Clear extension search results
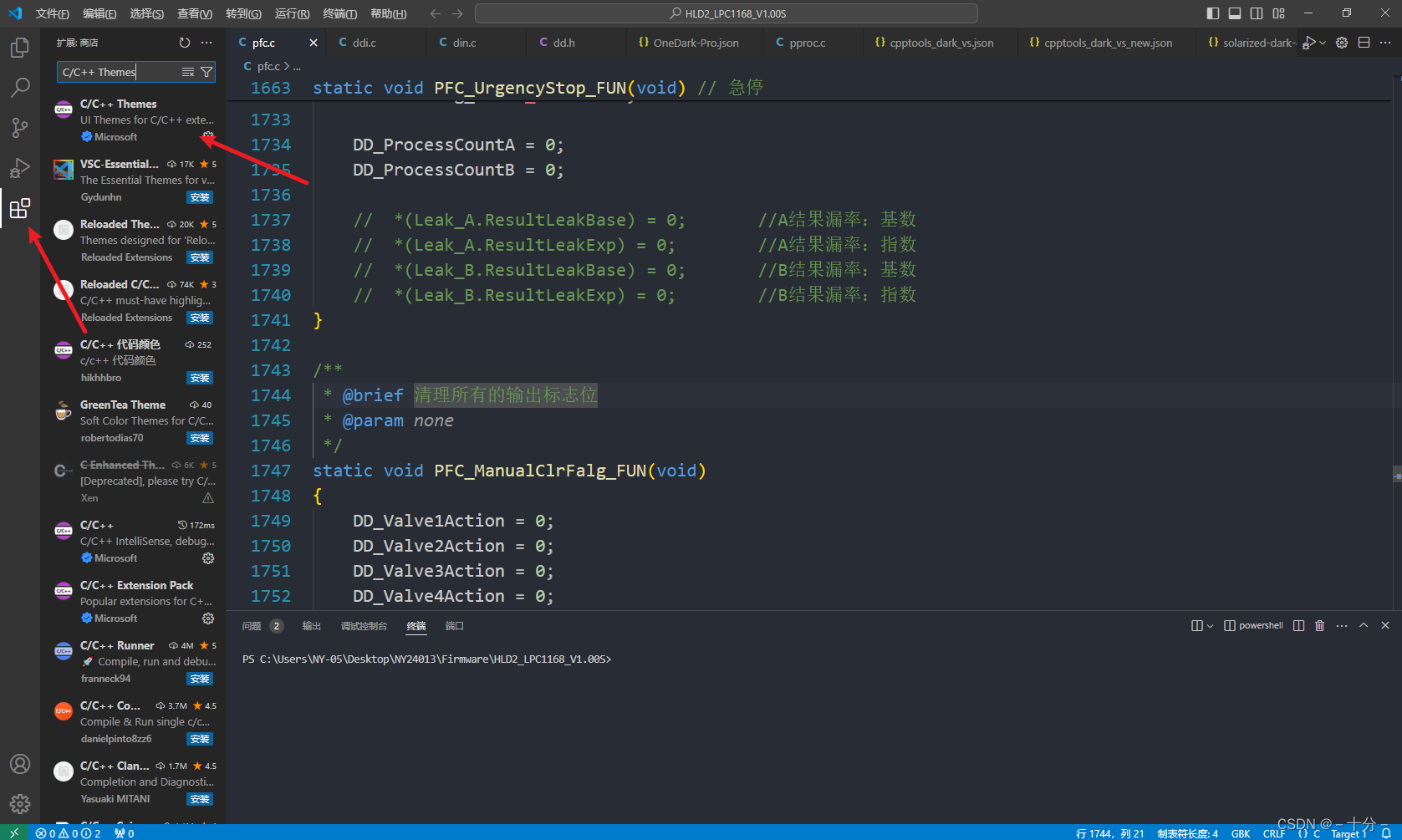This screenshot has height=840, width=1402. (x=188, y=72)
